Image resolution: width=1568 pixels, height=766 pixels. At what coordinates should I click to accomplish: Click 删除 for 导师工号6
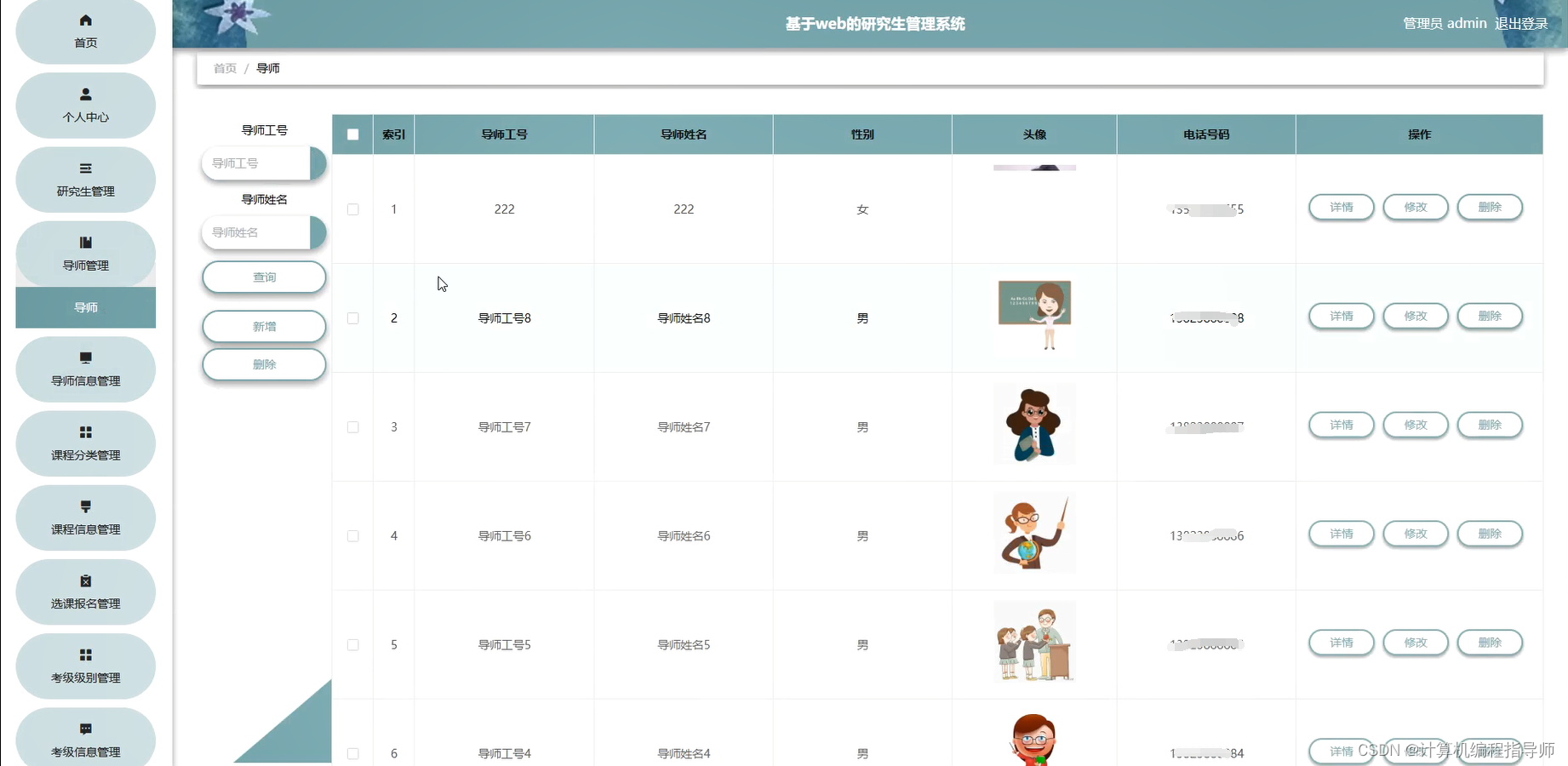click(x=1490, y=534)
